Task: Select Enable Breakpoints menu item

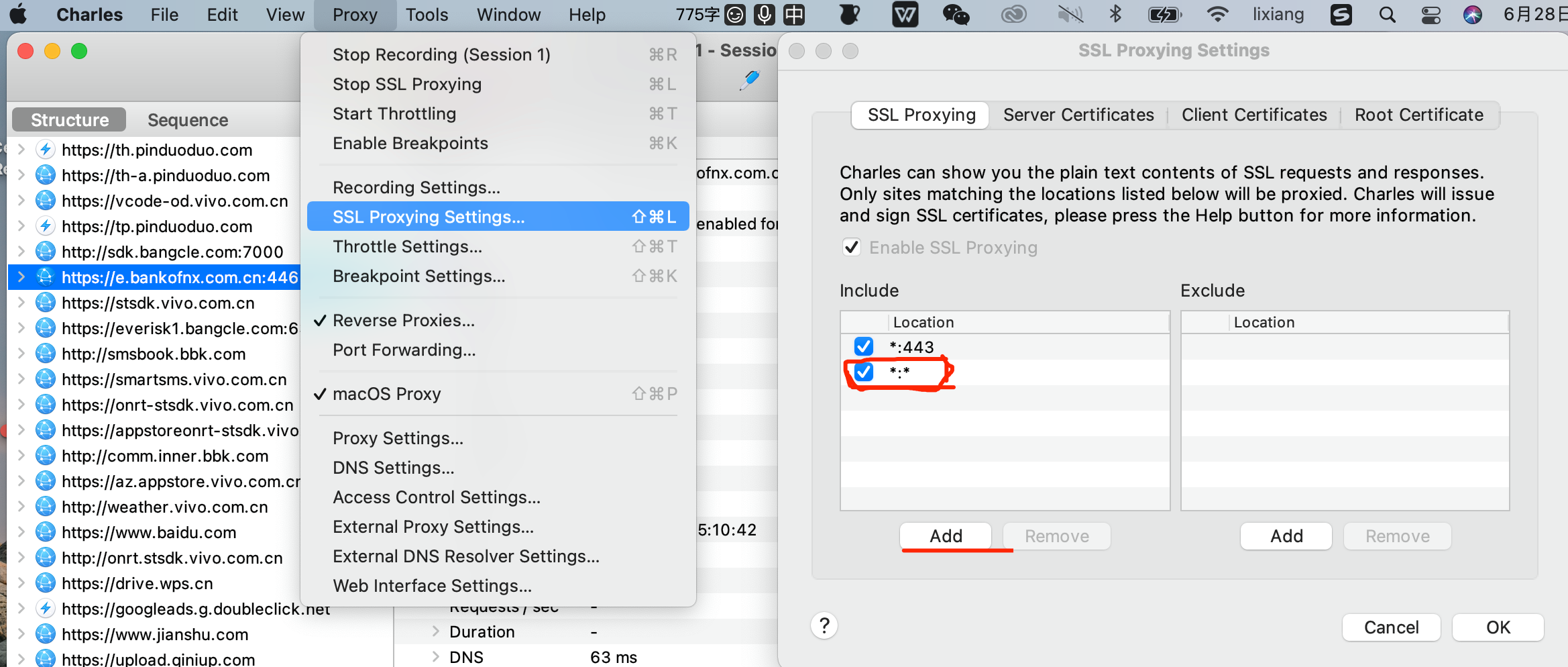Action: 498,143
